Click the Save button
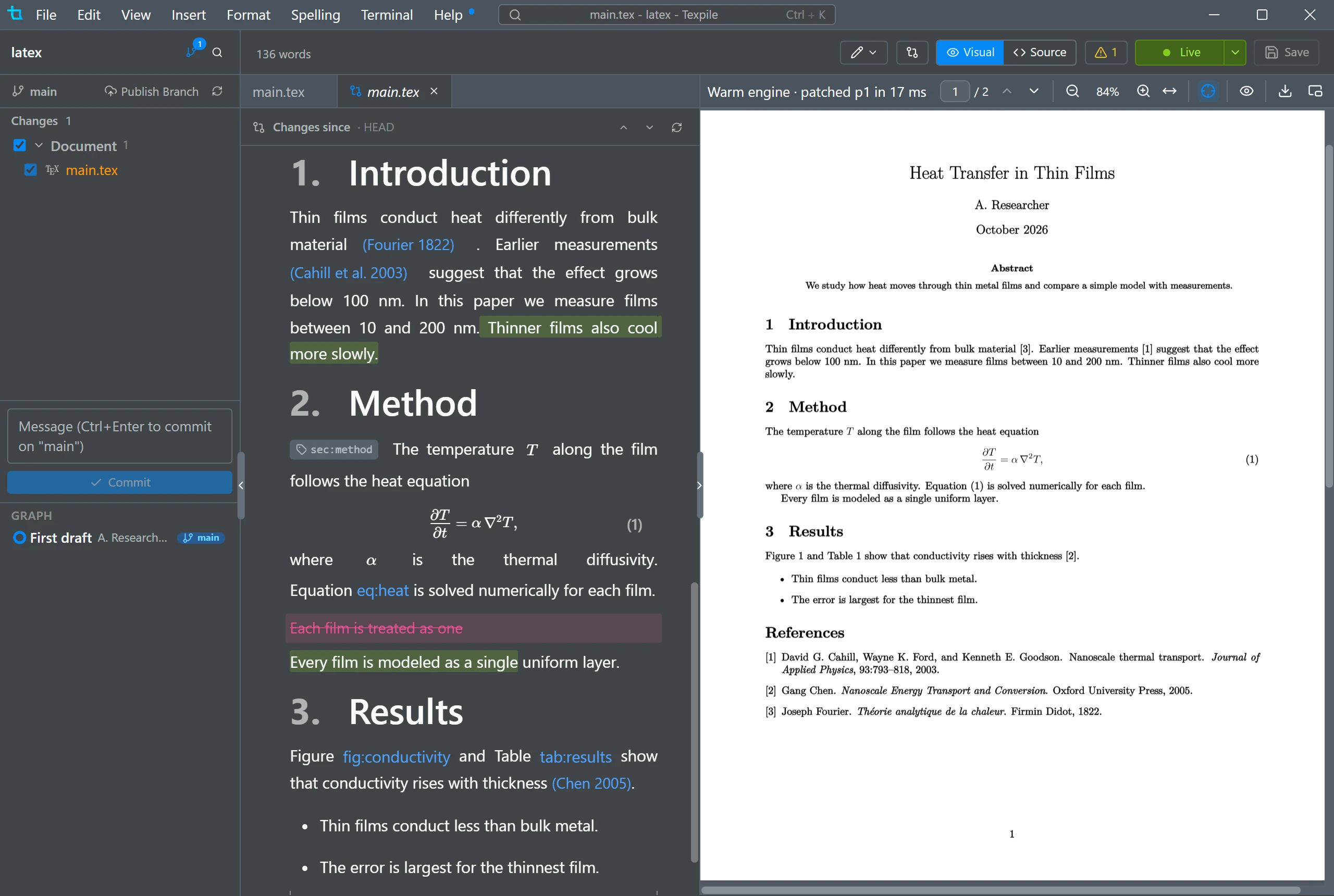Screen dimensions: 1334x896 click(1286, 53)
